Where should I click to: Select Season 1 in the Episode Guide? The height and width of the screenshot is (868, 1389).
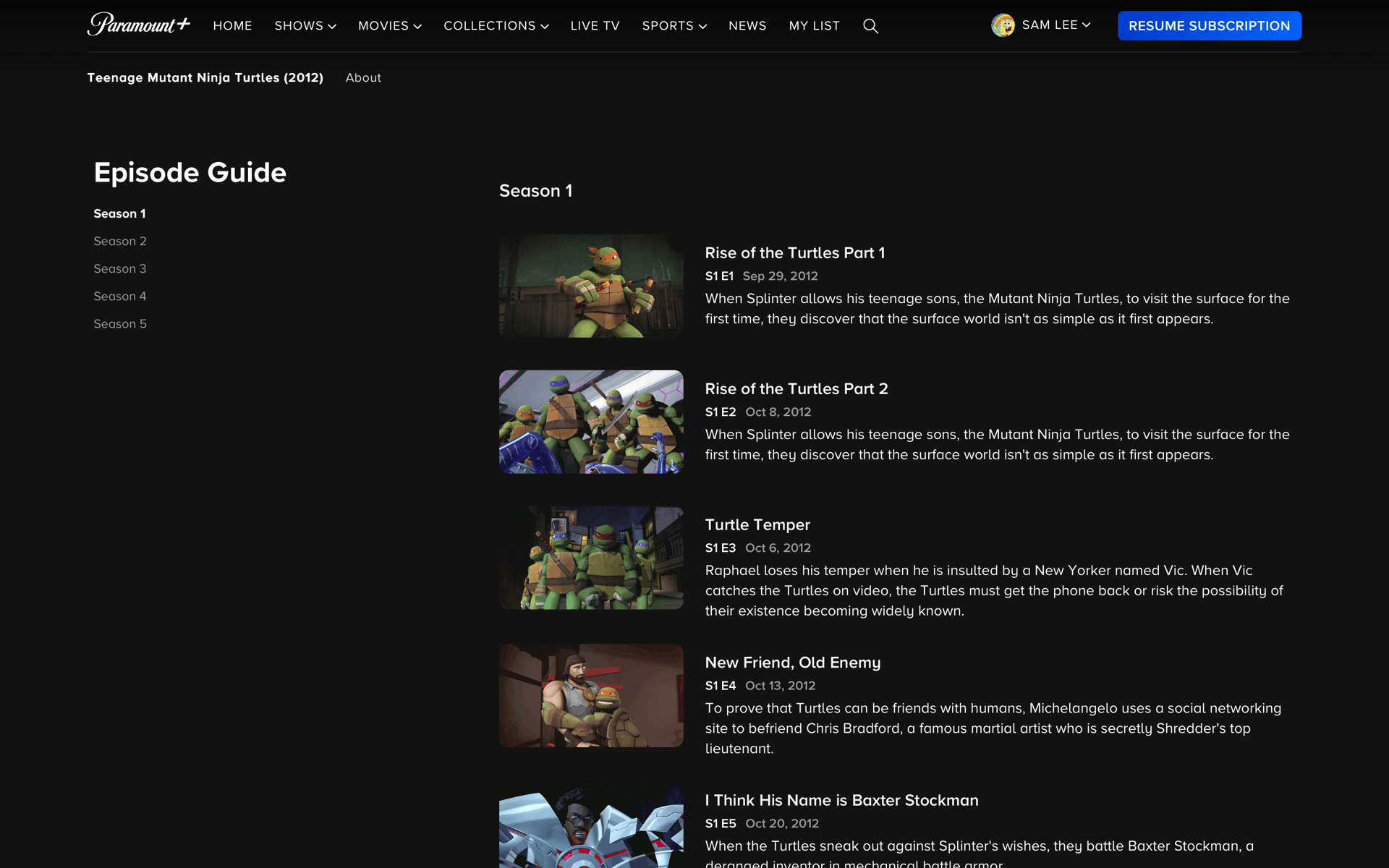[119, 213]
